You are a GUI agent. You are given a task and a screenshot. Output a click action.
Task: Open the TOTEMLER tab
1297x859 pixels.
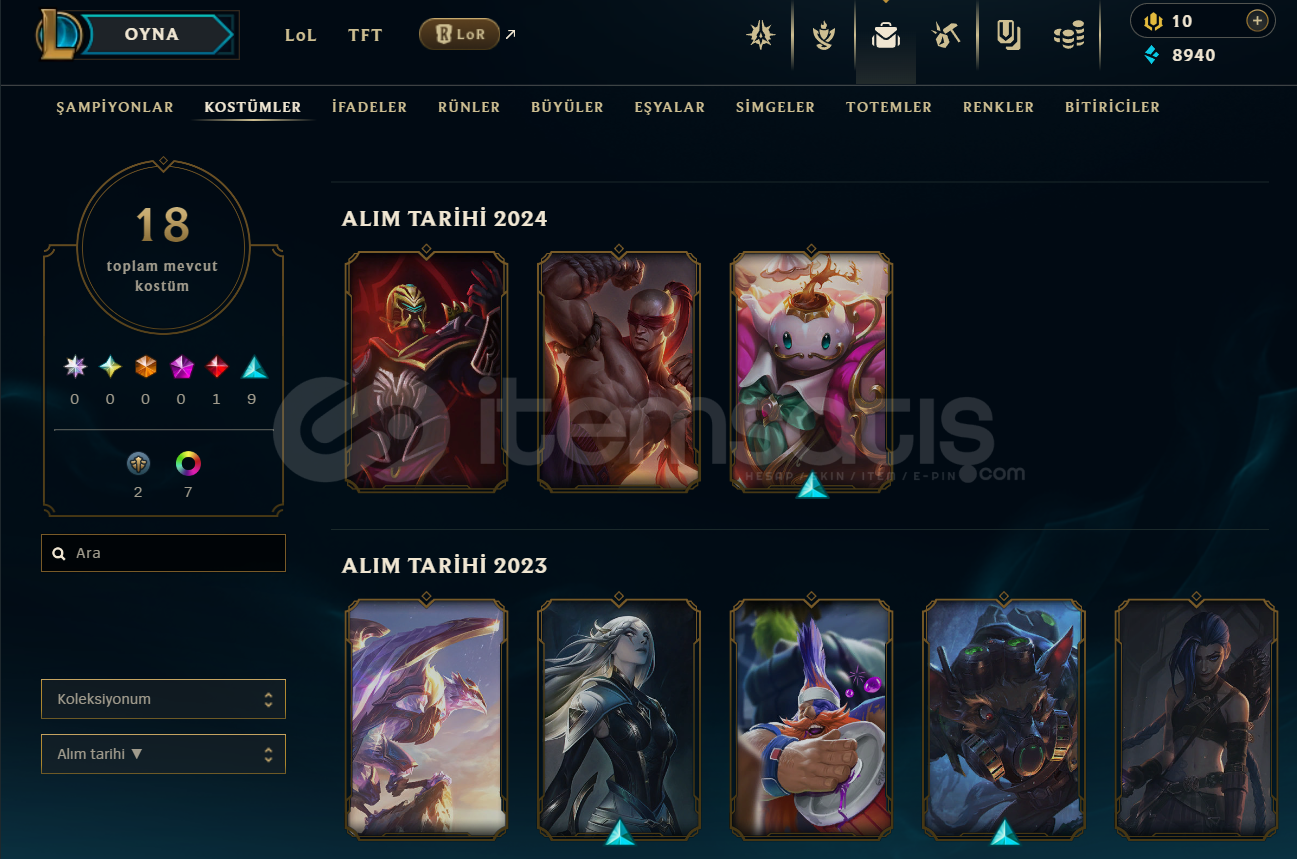click(x=889, y=107)
